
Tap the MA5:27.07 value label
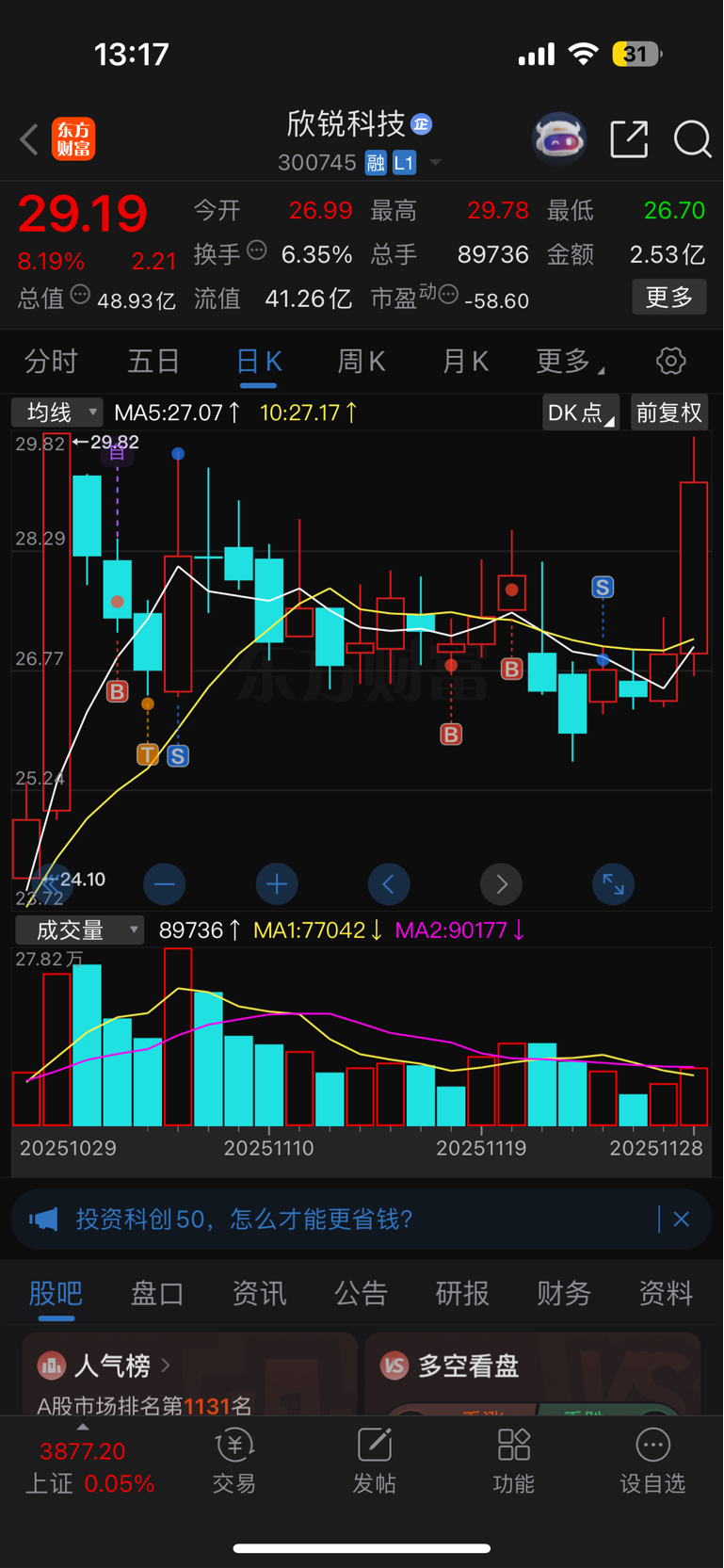click(177, 412)
